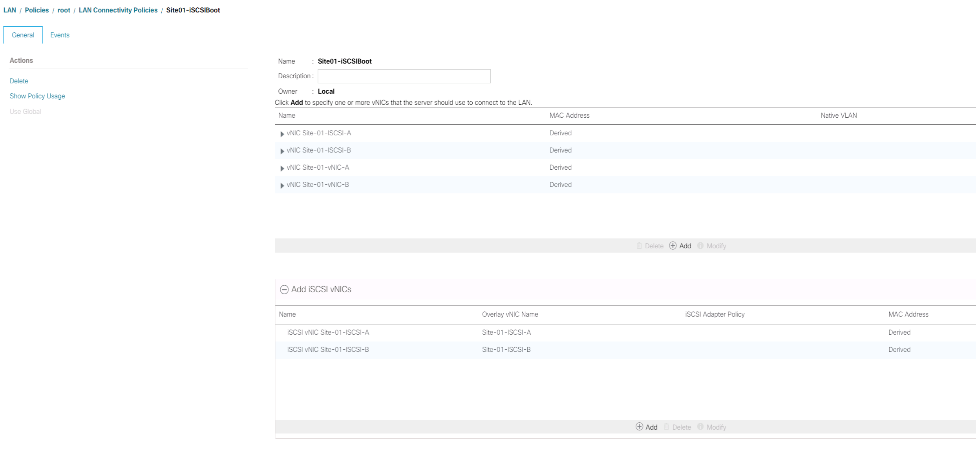Select the iSCSI vNIC Site-01-ISCSI-A row
Viewport: 976px width, 470px height.
tap(328, 332)
